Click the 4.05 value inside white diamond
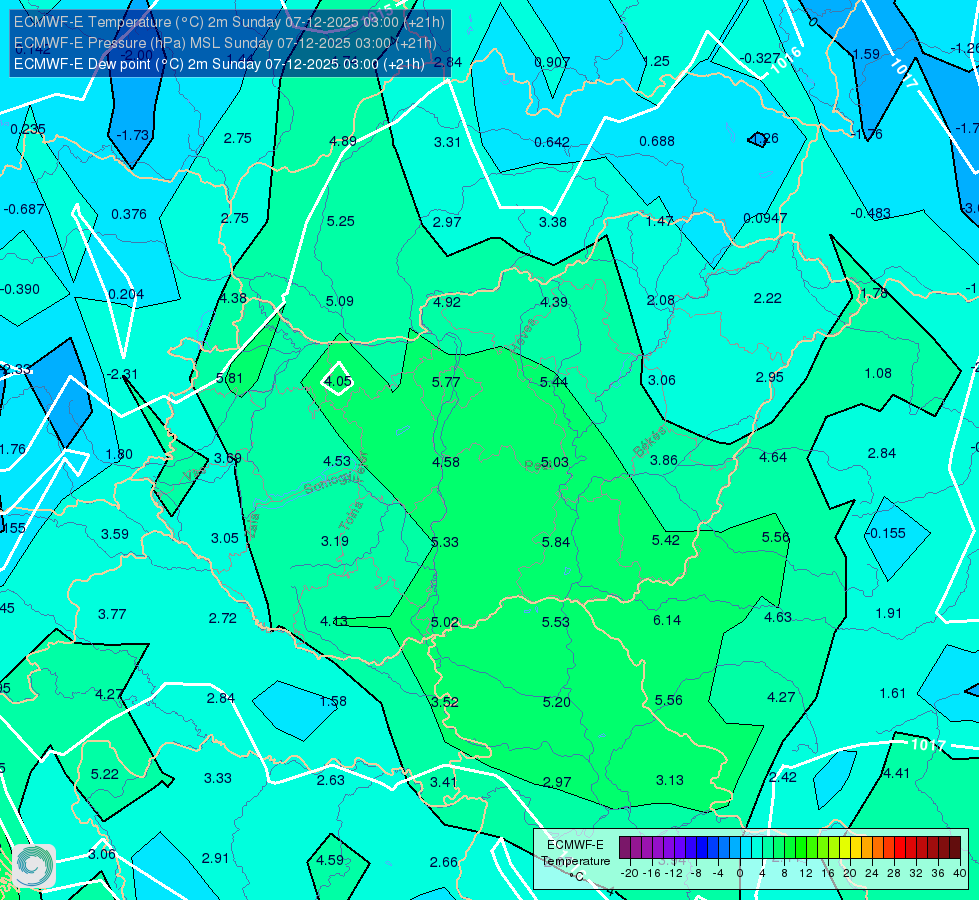Image resolution: width=979 pixels, height=900 pixels. click(338, 381)
